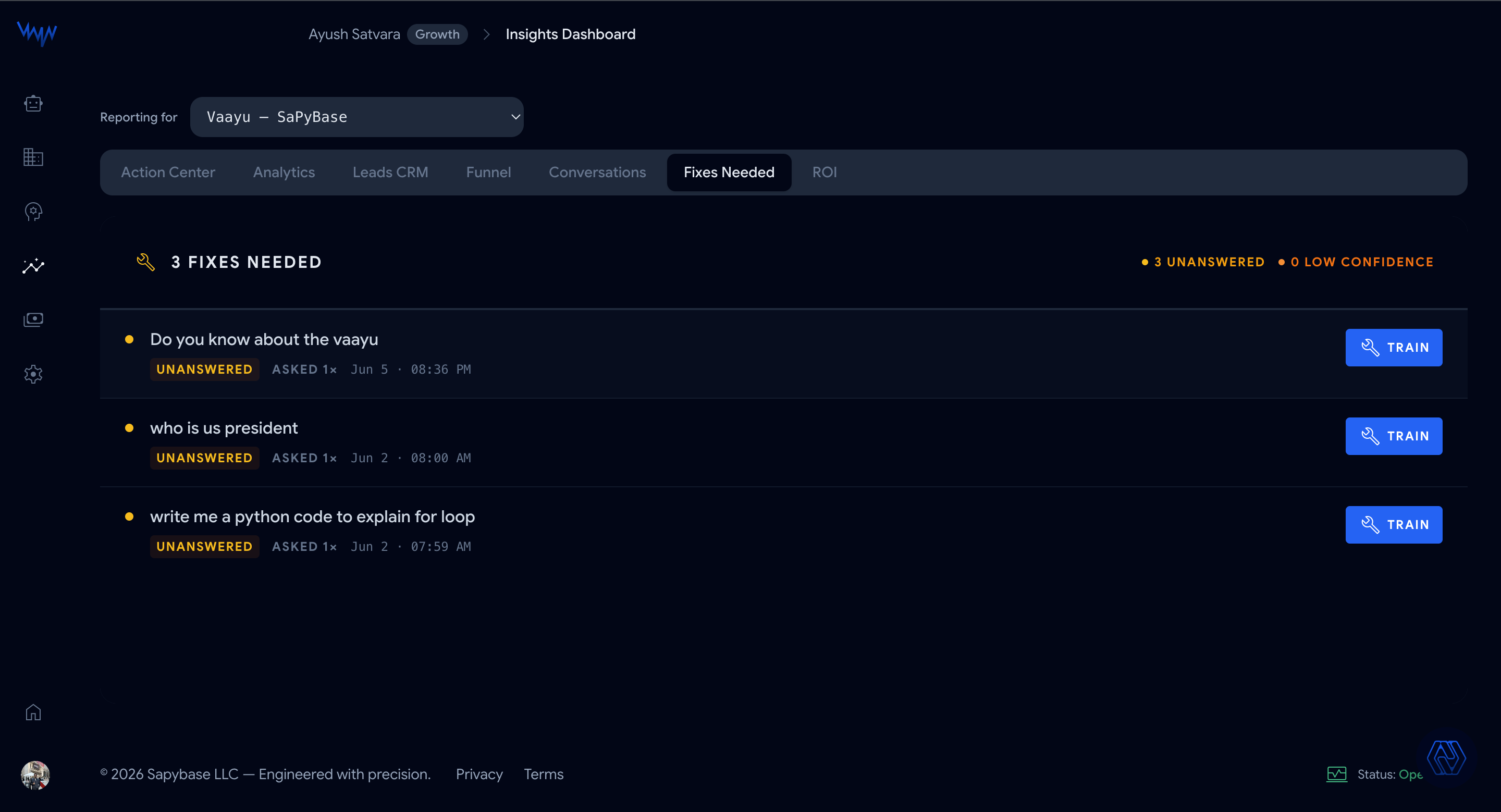This screenshot has width=1501, height=812.
Task: Go to the home icon in the sidebar
Action: click(33, 712)
